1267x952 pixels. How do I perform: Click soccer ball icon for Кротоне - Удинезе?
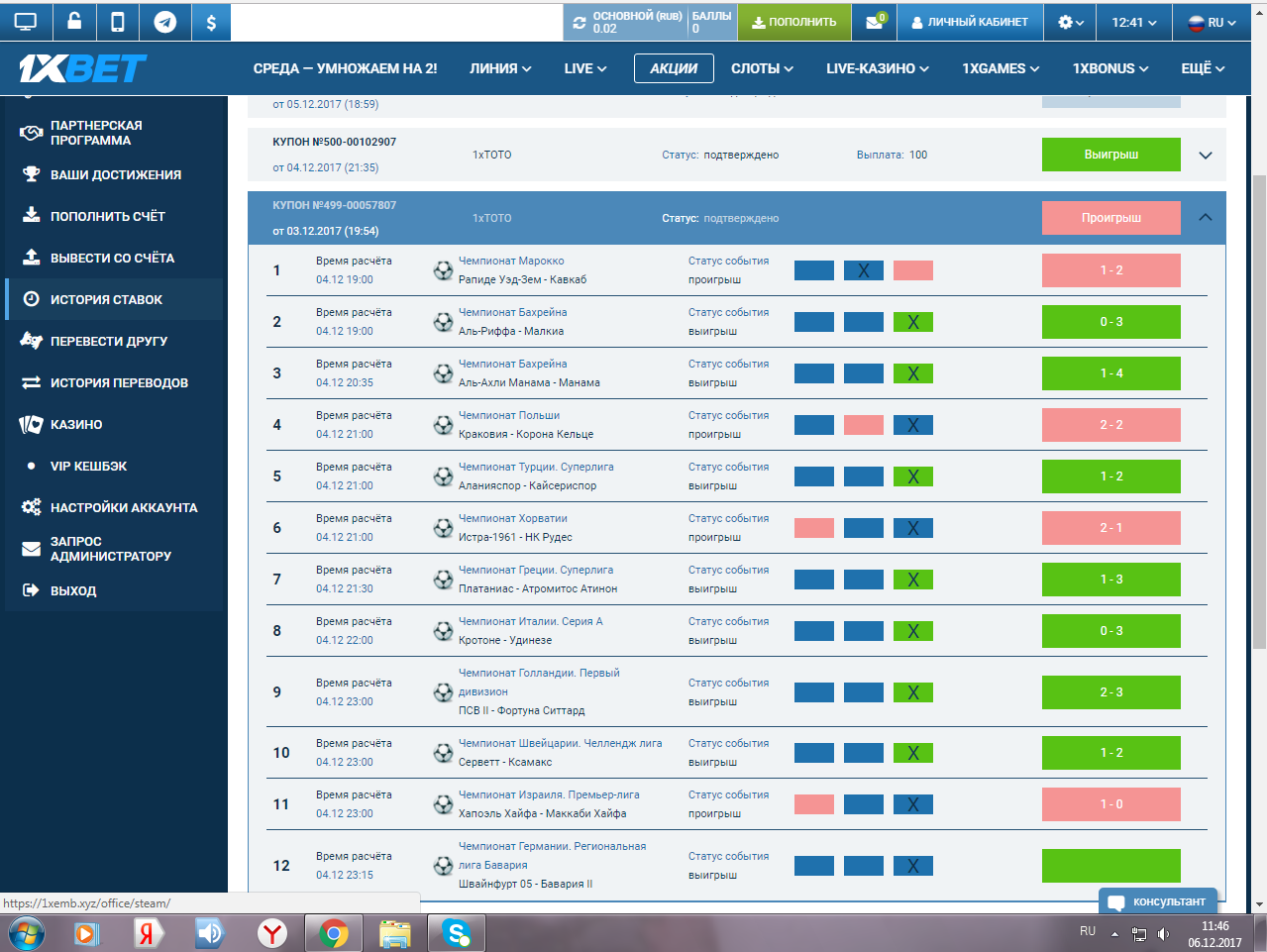(443, 630)
